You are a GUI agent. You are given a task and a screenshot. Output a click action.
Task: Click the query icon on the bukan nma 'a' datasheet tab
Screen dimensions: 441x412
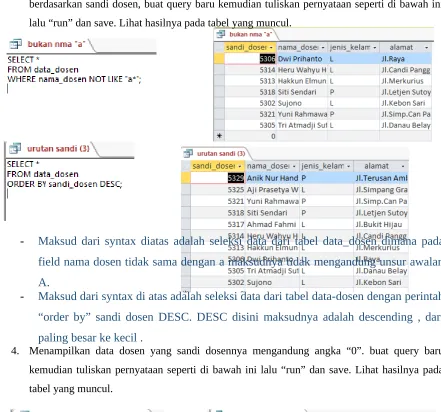click(220, 34)
